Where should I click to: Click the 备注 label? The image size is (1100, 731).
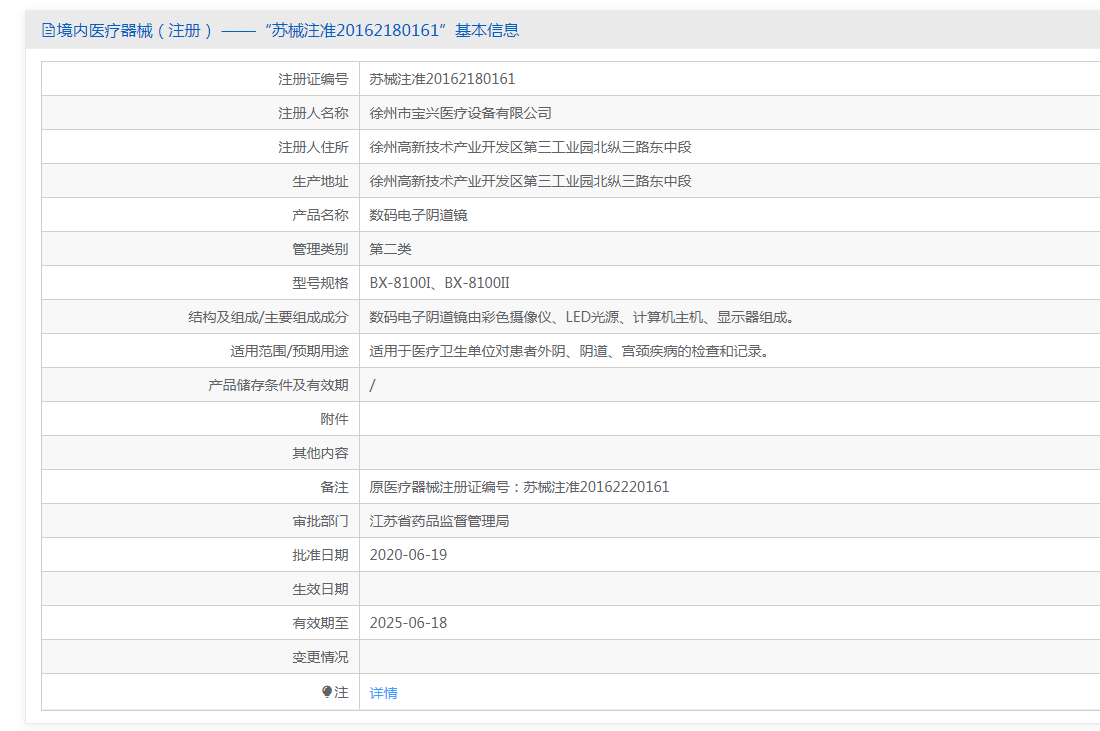[334, 488]
